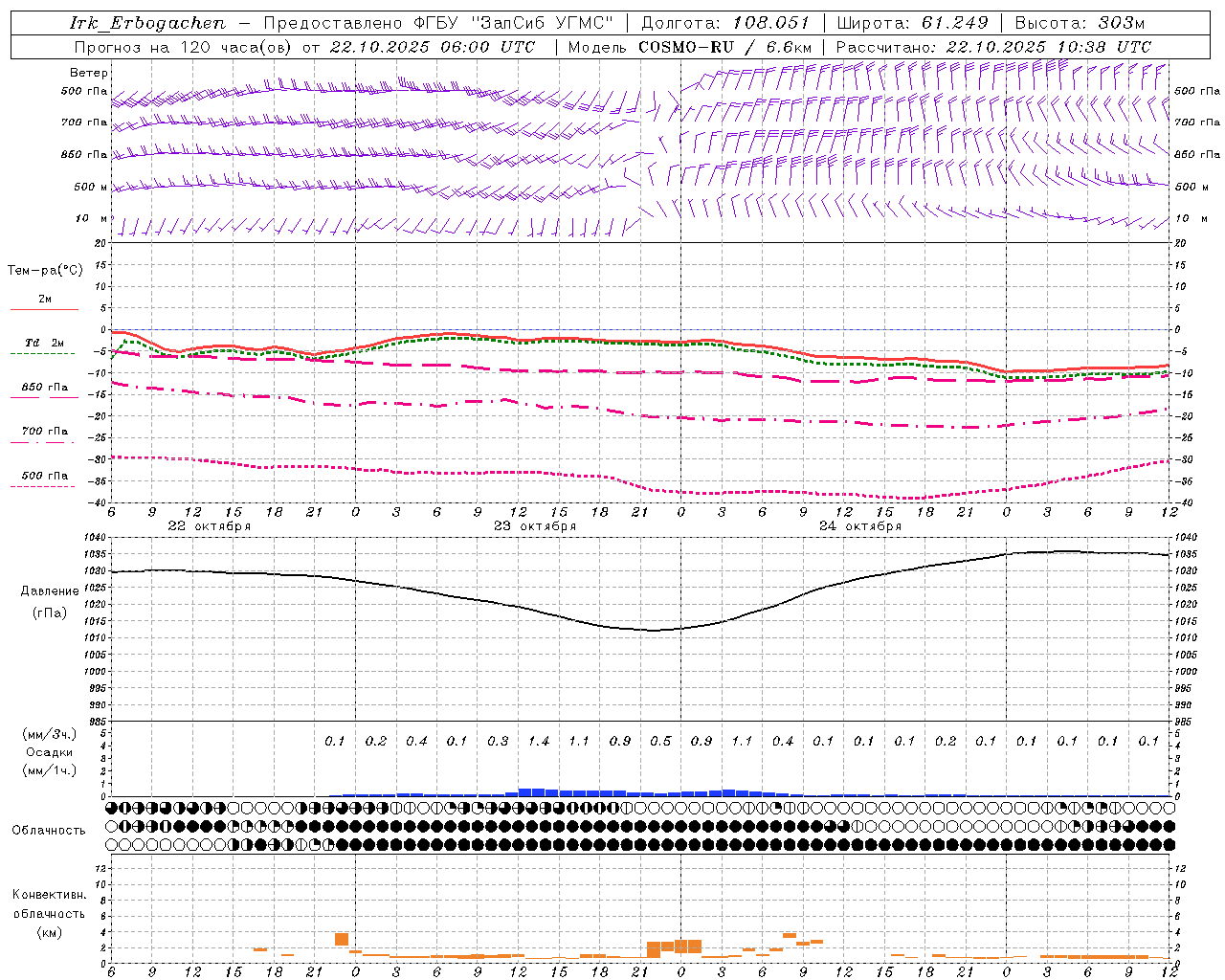Click the provider text "ФГБУ ЗапСиб УГМС"
Viewport: 1225px width, 980px height.
coord(515,23)
